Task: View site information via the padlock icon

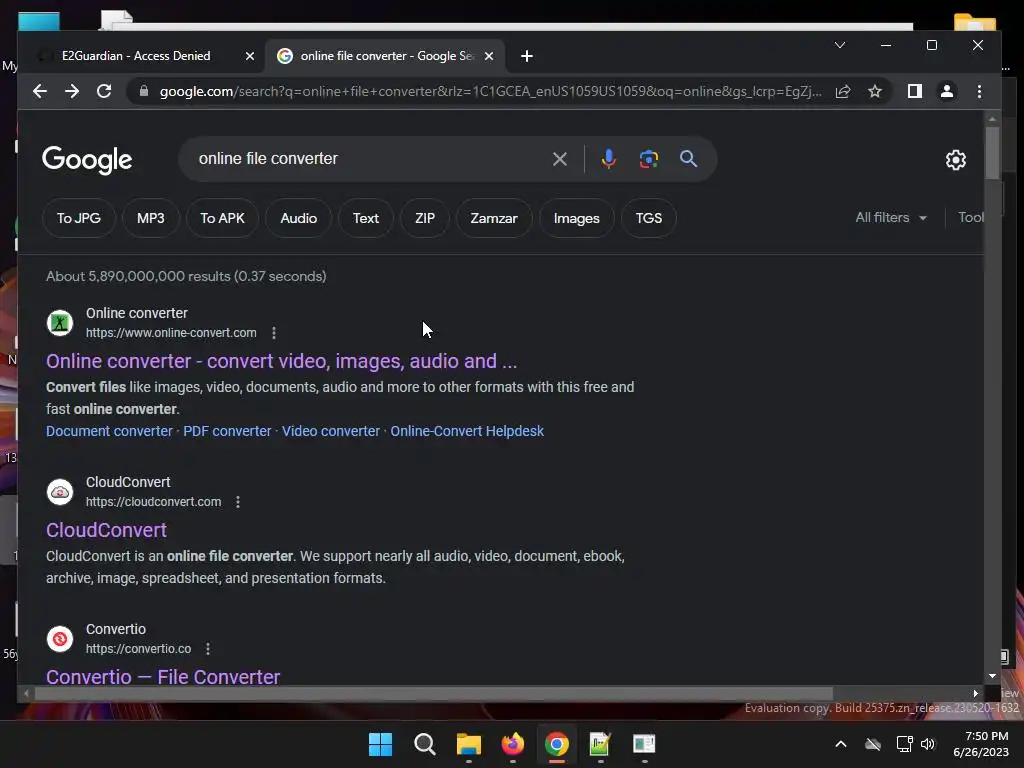Action: coord(144,91)
